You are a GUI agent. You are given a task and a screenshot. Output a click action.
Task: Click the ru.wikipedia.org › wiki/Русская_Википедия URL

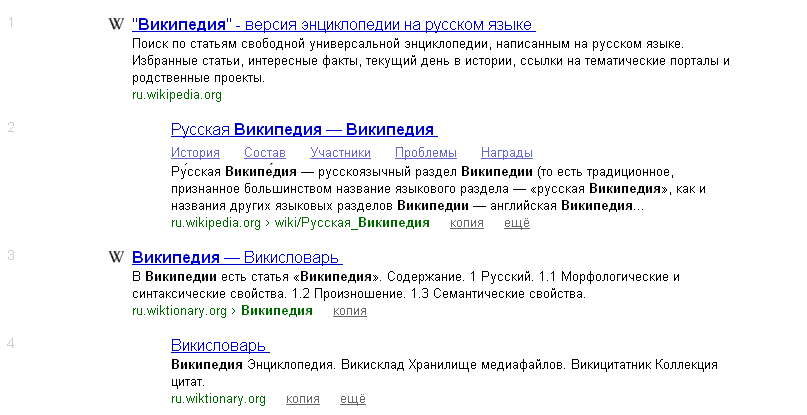(300, 223)
